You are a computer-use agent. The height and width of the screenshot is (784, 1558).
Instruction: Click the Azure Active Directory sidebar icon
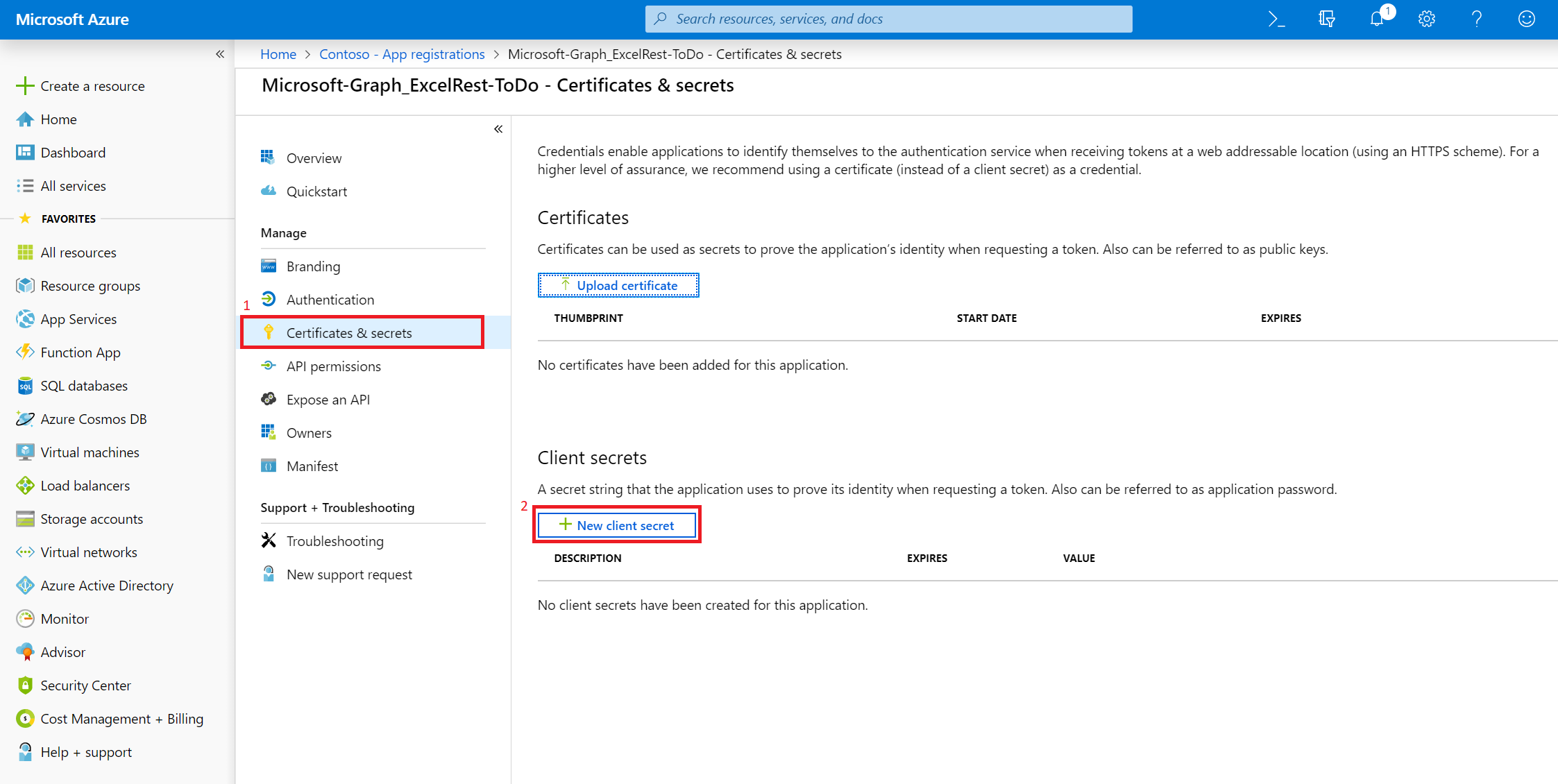[x=25, y=586]
